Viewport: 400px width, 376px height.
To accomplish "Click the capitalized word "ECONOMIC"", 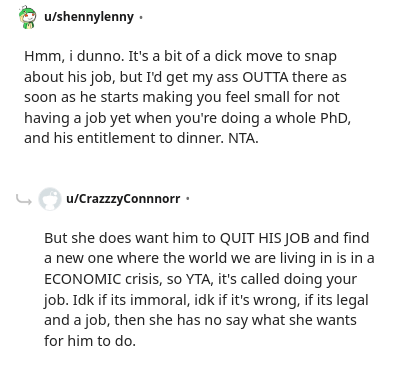I will click(82, 279).
